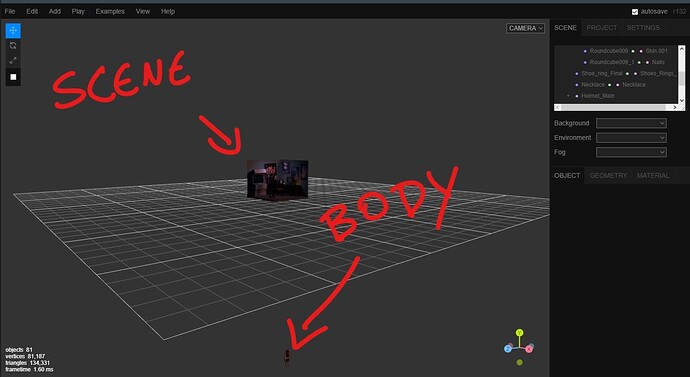The image size is (690, 377).
Task: Open the Edit menu
Action: pyautogui.click(x=32, y=11)
